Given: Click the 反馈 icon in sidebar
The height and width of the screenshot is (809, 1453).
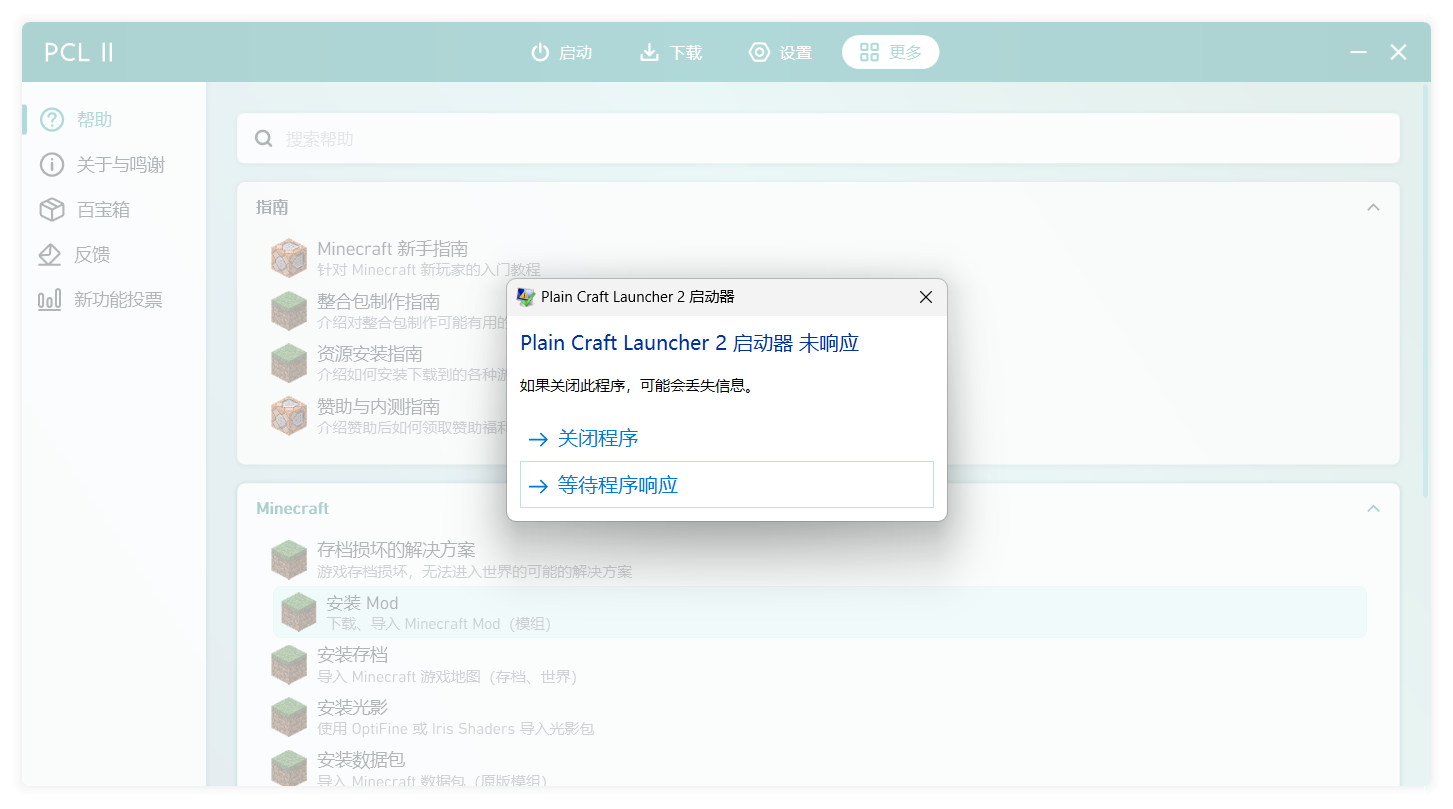Looking at the screenshot, I should coord(50,255).
